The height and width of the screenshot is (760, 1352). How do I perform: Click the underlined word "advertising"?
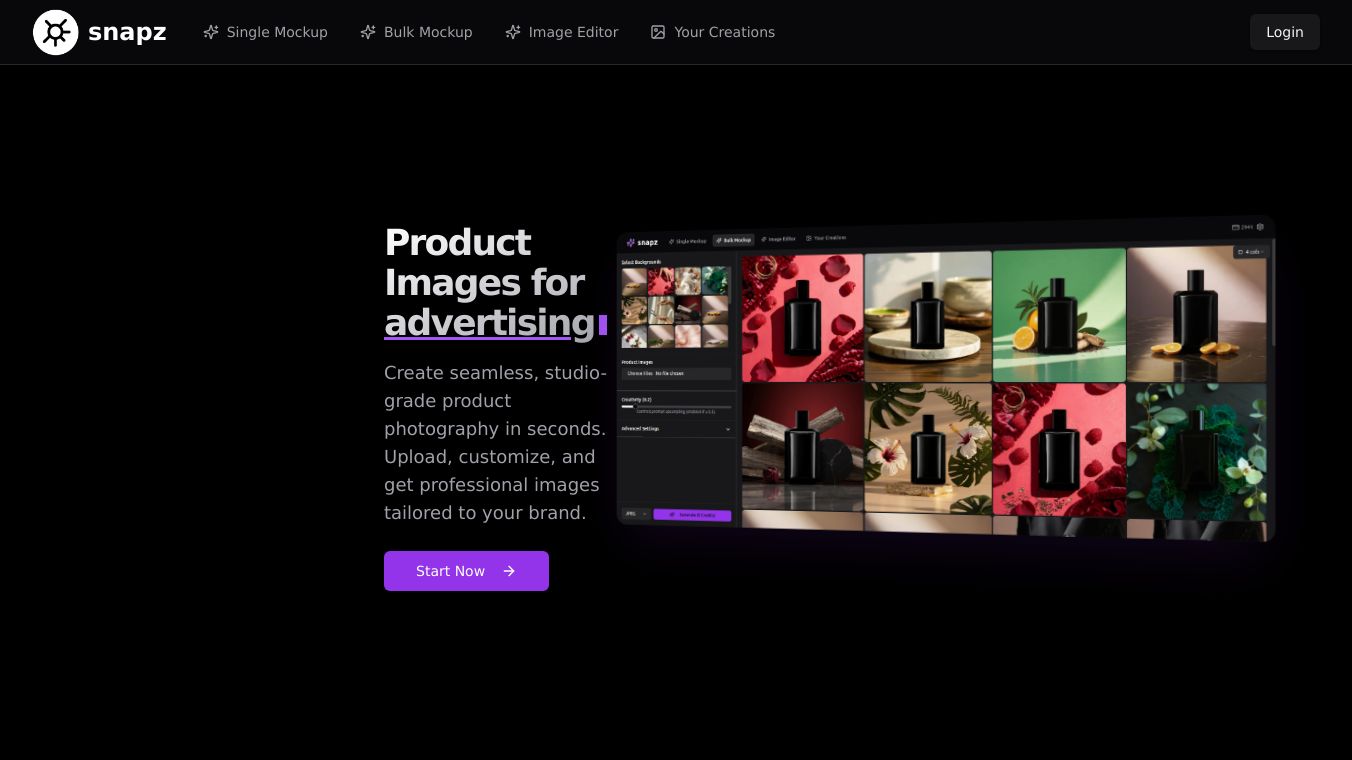coord(489,322)
